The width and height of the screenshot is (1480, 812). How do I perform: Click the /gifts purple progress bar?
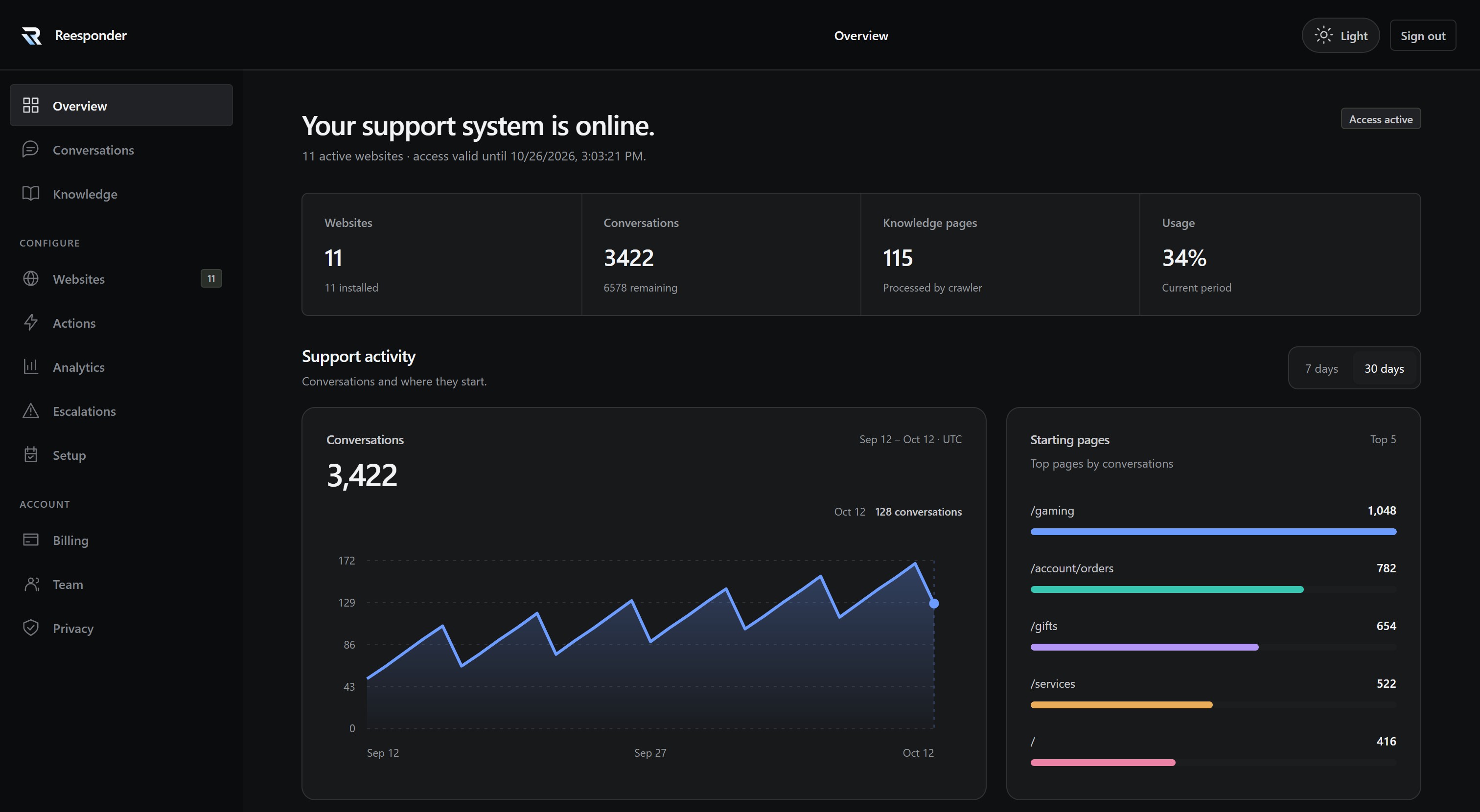[1144, 647]
